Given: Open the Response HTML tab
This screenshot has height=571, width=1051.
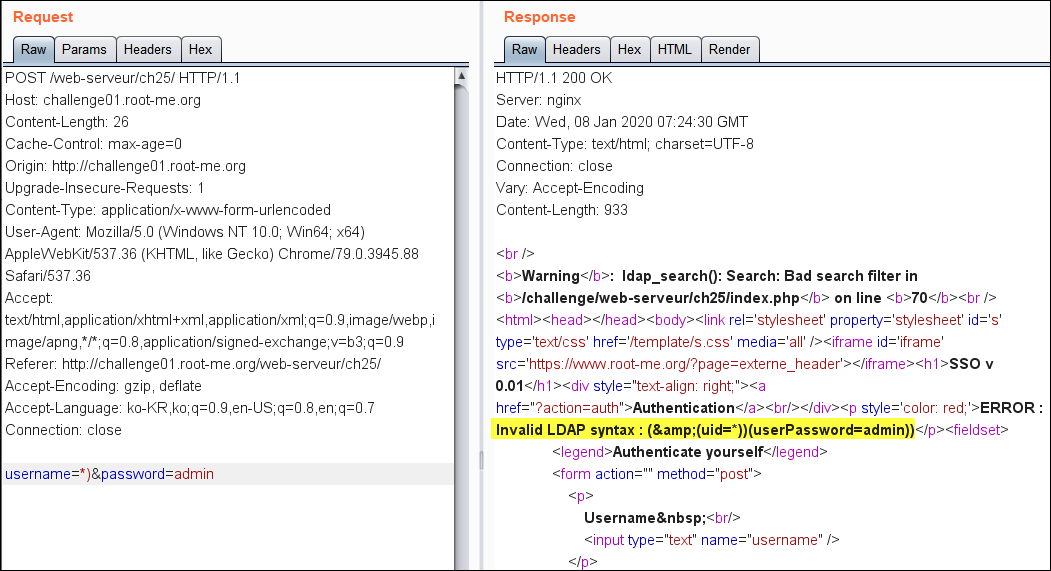Looking at the screenshot, I should pyautogui.click(x=674, y=50).
